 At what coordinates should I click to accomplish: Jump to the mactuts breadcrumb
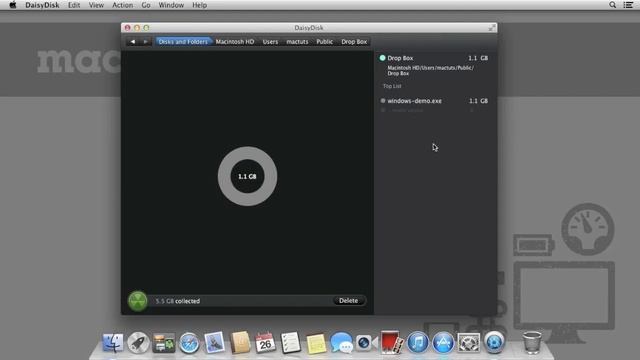point(297,42)
